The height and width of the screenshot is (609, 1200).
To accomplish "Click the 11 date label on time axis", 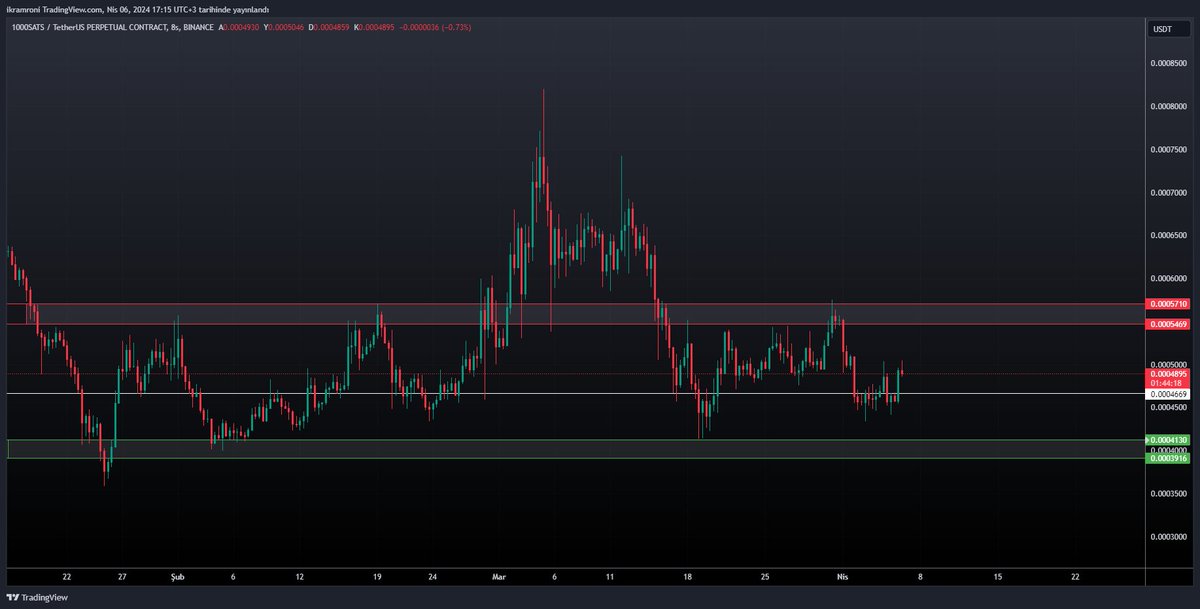I will pyautogui.click(x=610, y=577).
